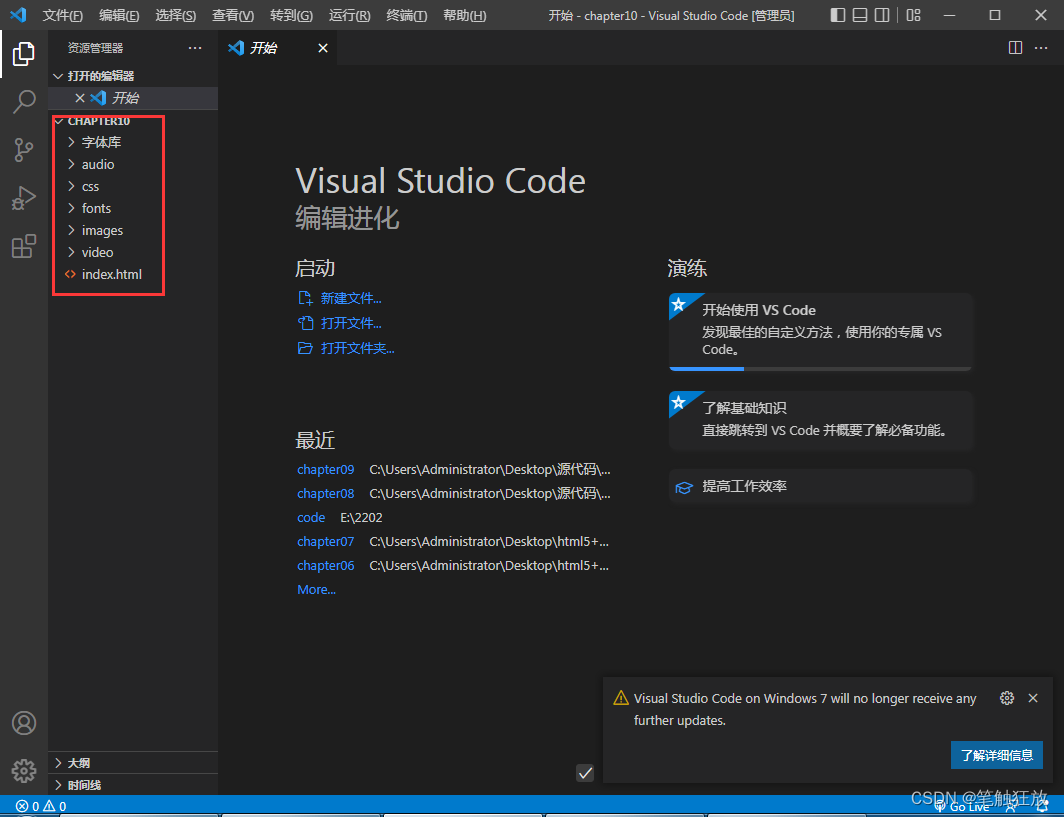This screenshot has width=1064, height=817.
Task: Open the 转到(G) menu
Action: (291, 15)
